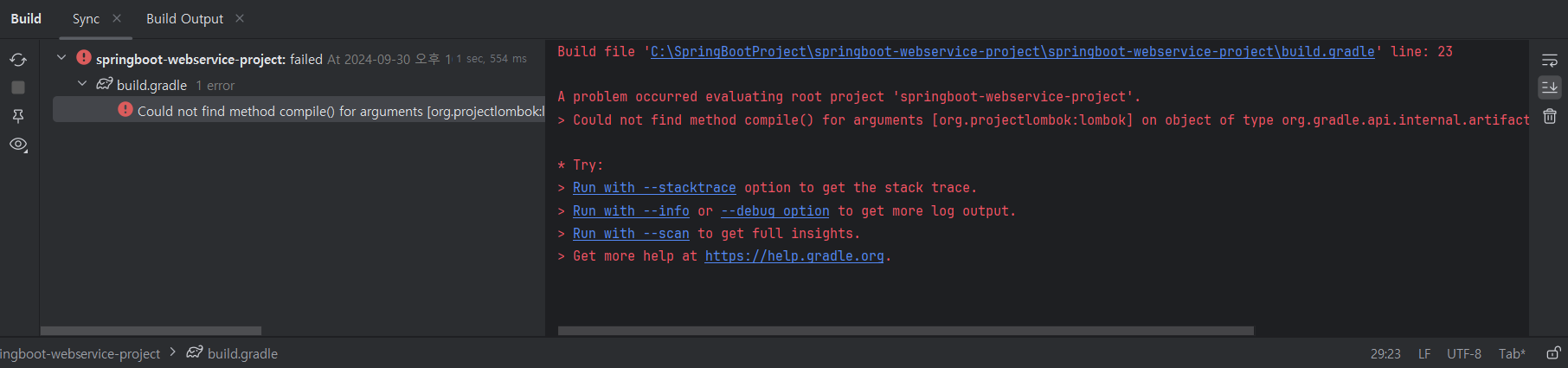Image resolution: width=1568 pixels, height=368 pixels.
Task: Close the Sync tab
Action: (x=117, y=18)
